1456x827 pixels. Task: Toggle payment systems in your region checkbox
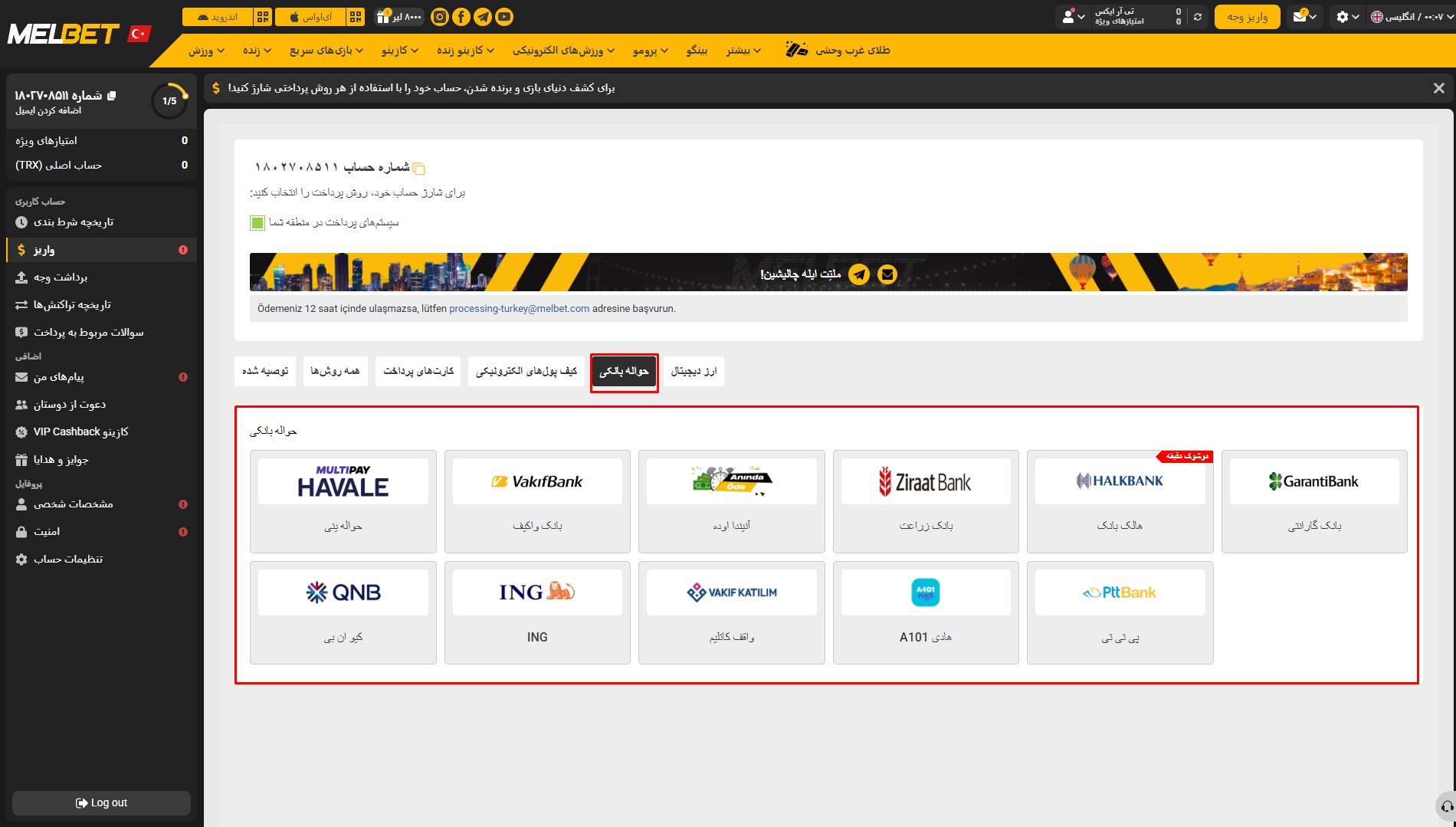point(257,223)
